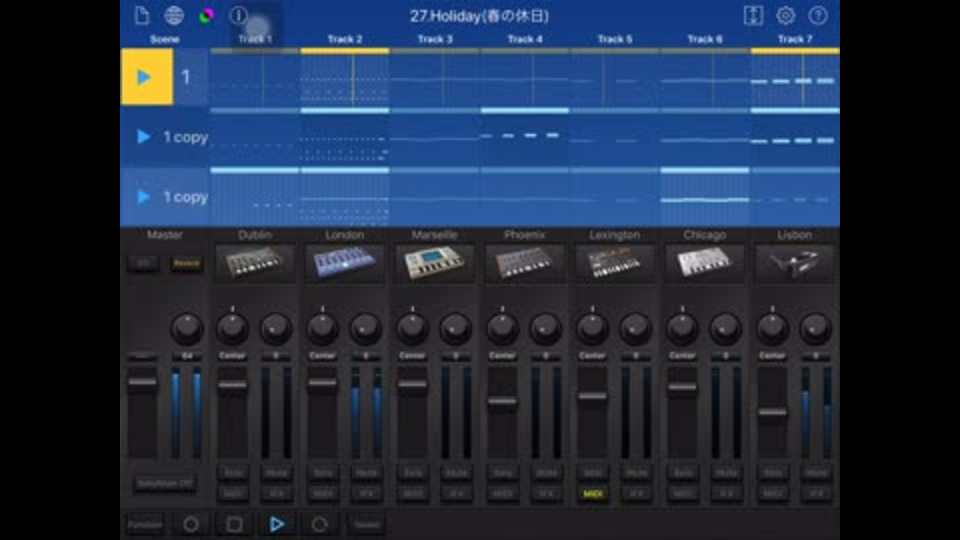The width and height of the screenshot is (960, 540).
Task: Click the Lisbon volume fader handle
Action: coord(773,412)
